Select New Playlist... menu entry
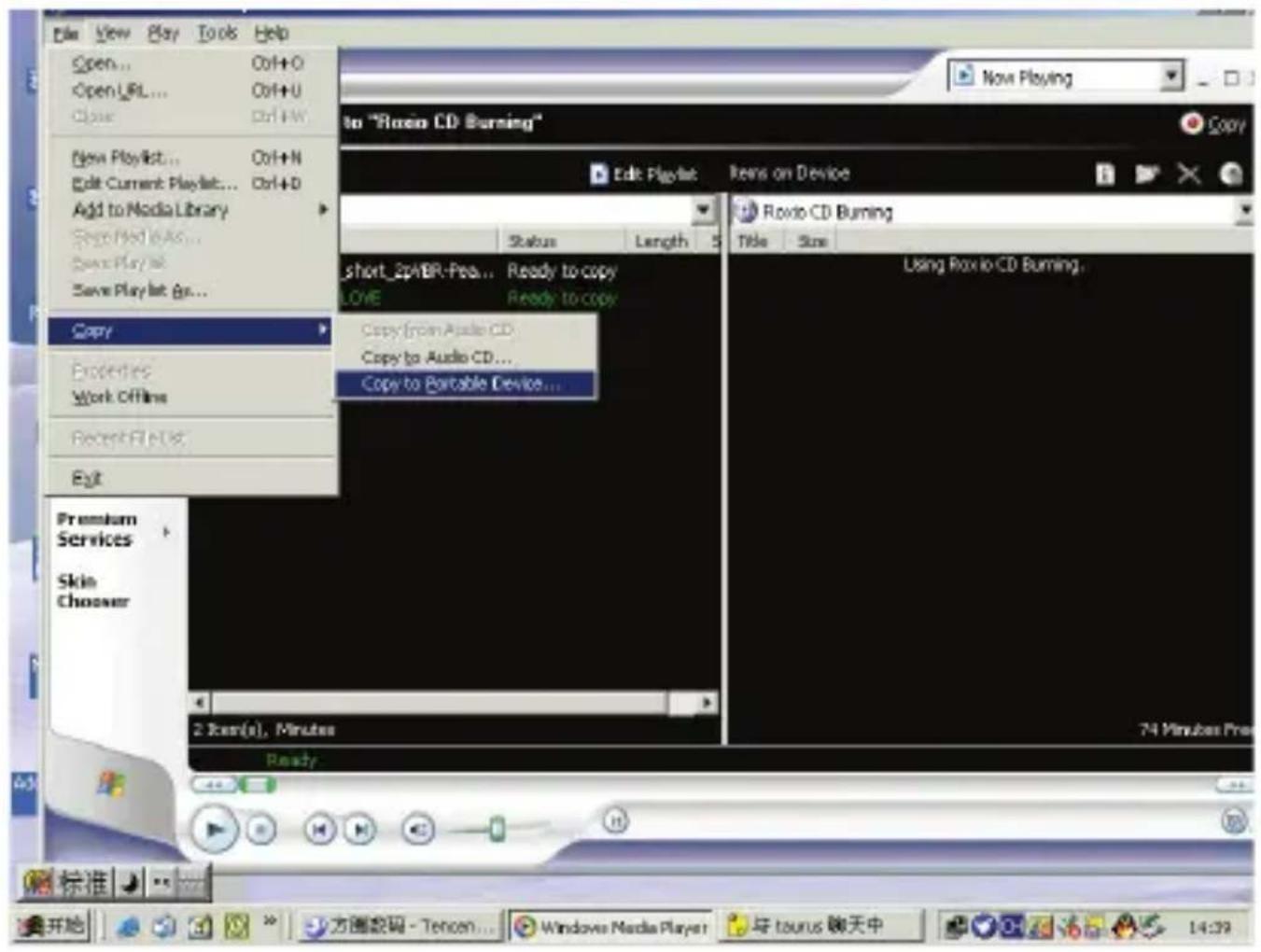This screenshot has width=1261, height=952. point(191,157)
